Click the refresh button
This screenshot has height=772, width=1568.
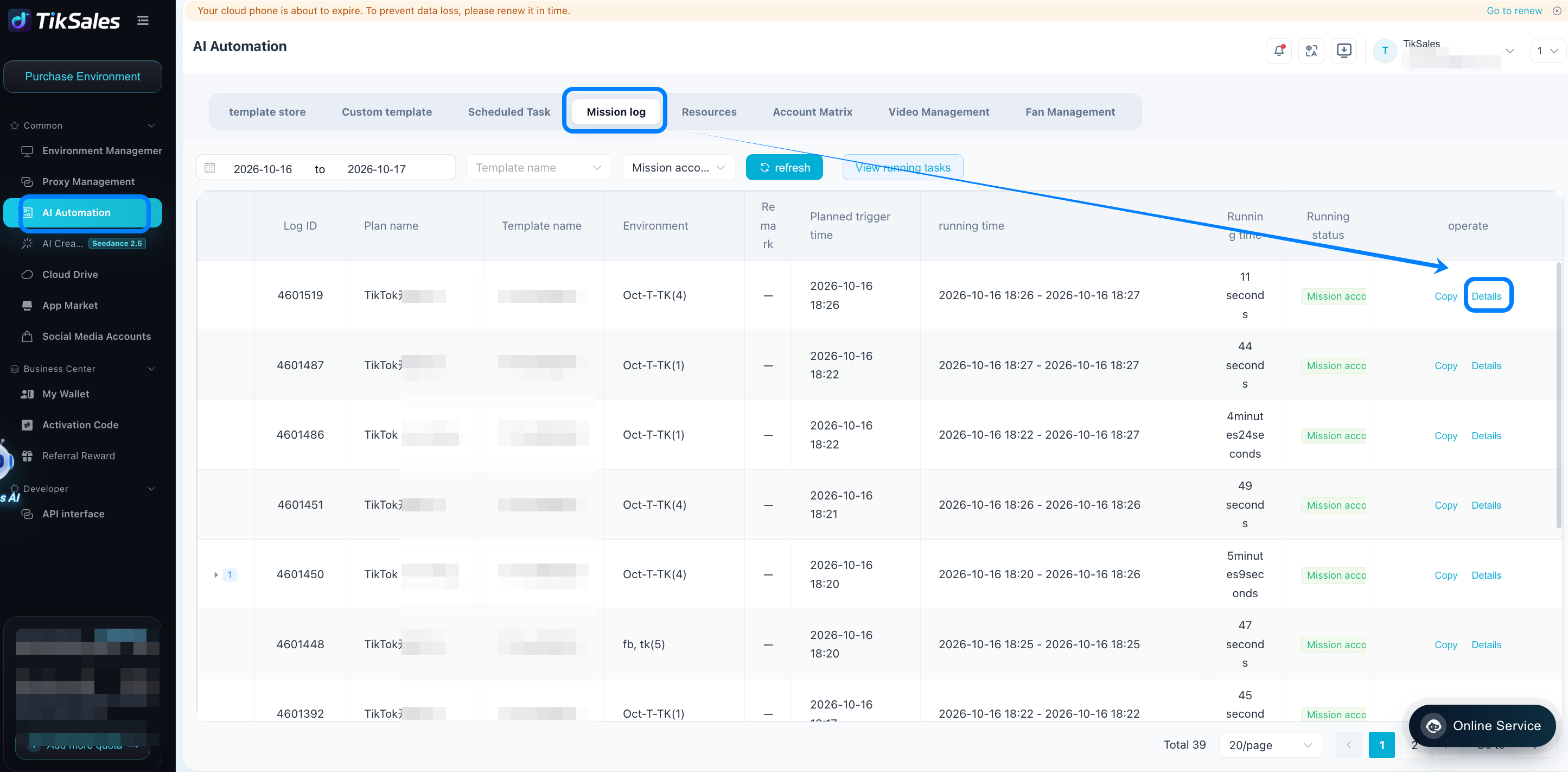[x=784, y=168]
